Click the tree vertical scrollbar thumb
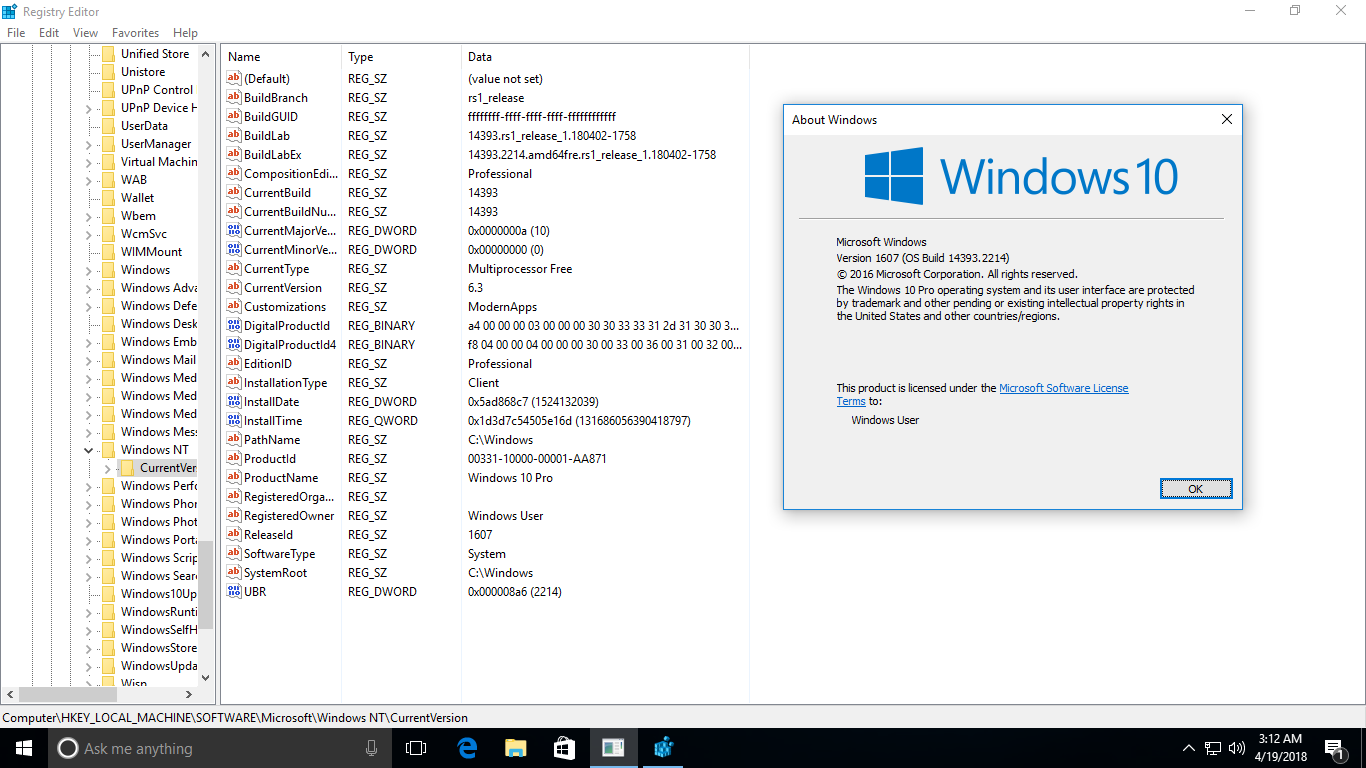Image resolution: width=1366 pixels, height=768 pixels. pos(206,584)
